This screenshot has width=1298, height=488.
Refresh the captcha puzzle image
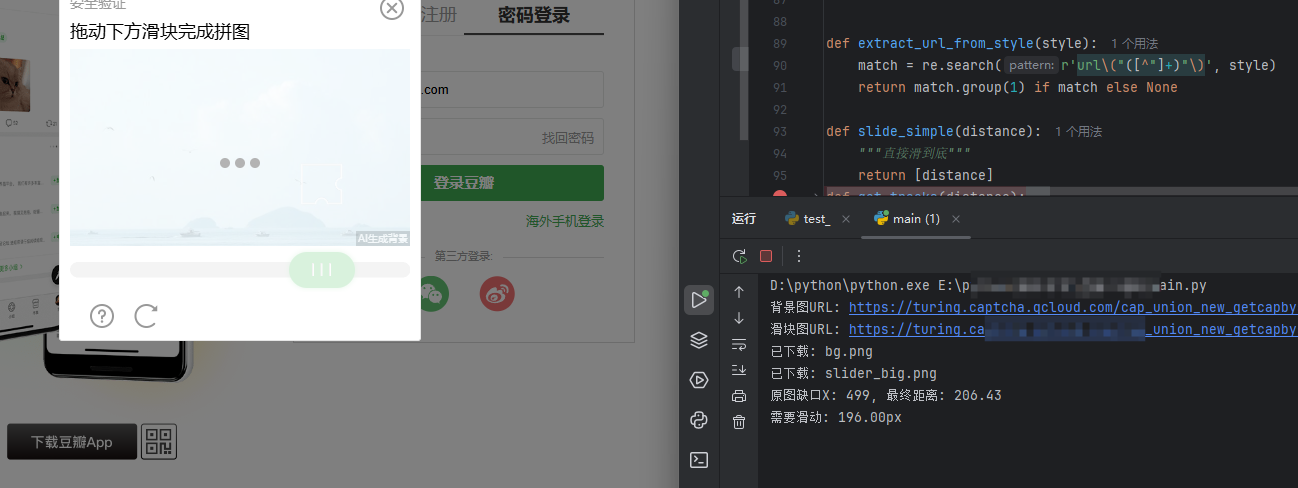(x=146, y=316)
